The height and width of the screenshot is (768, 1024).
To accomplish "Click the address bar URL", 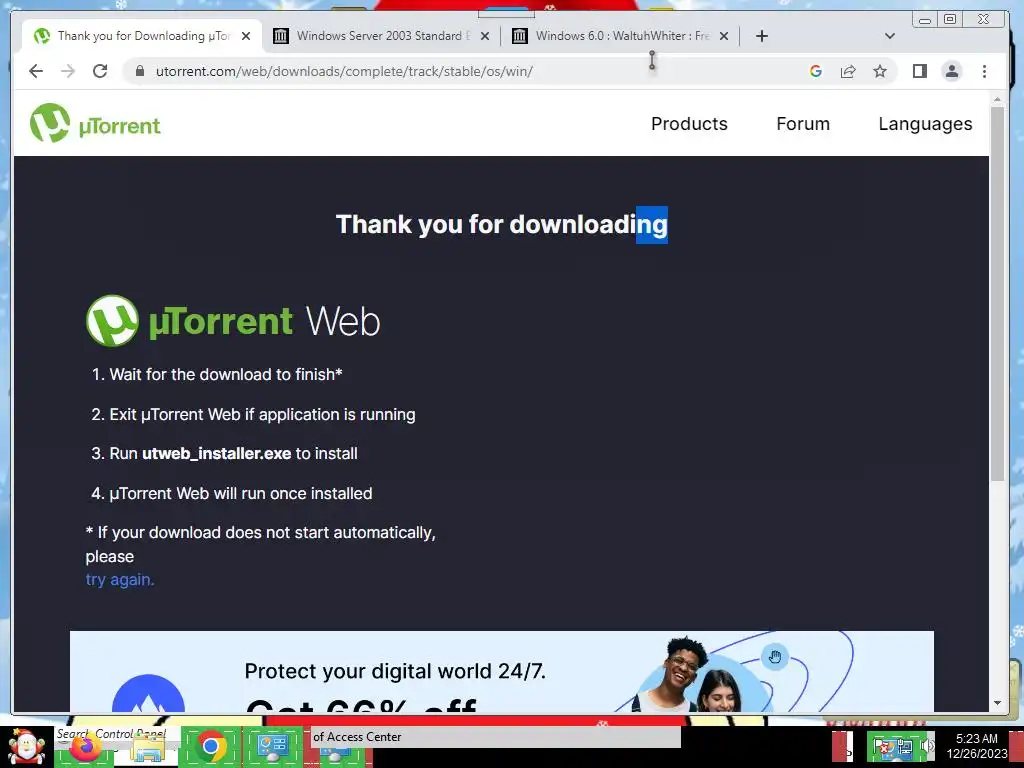I will tap(344, 71).
